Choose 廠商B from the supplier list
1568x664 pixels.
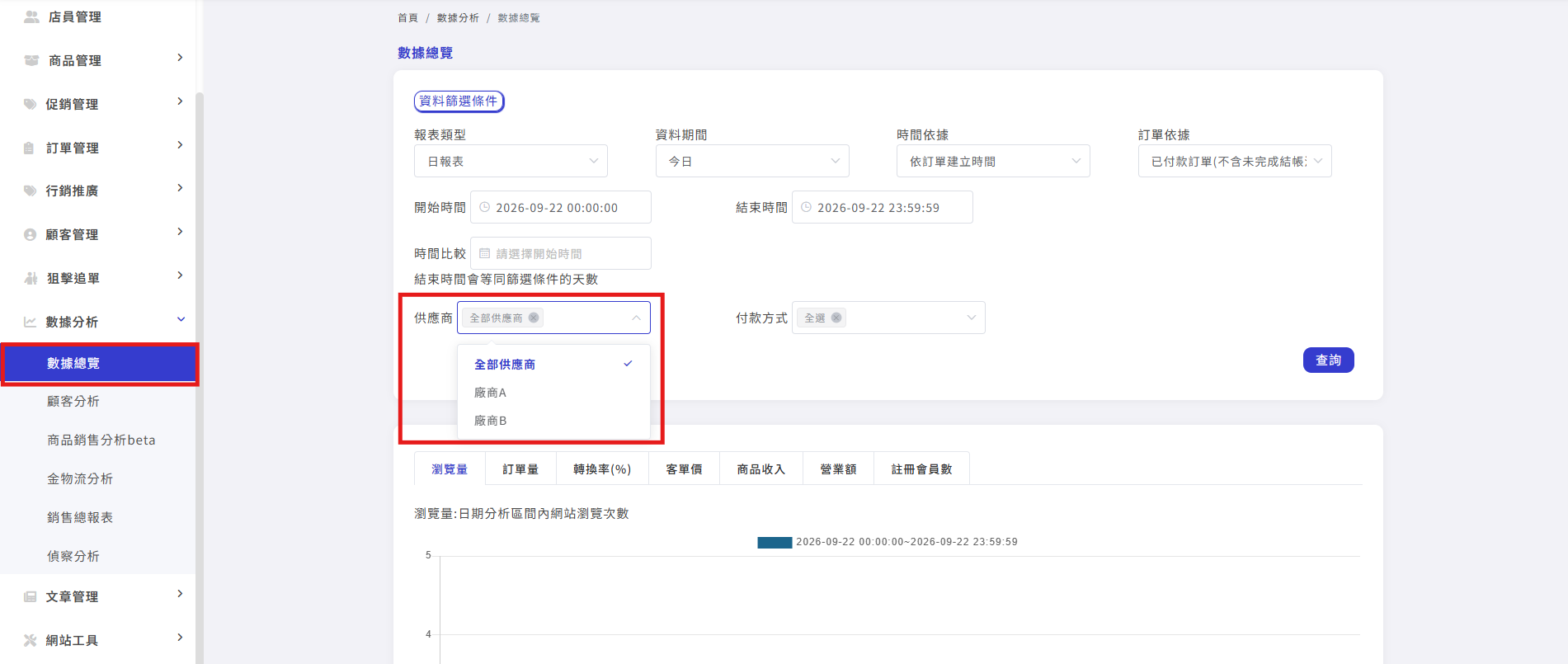coord(553,421)
